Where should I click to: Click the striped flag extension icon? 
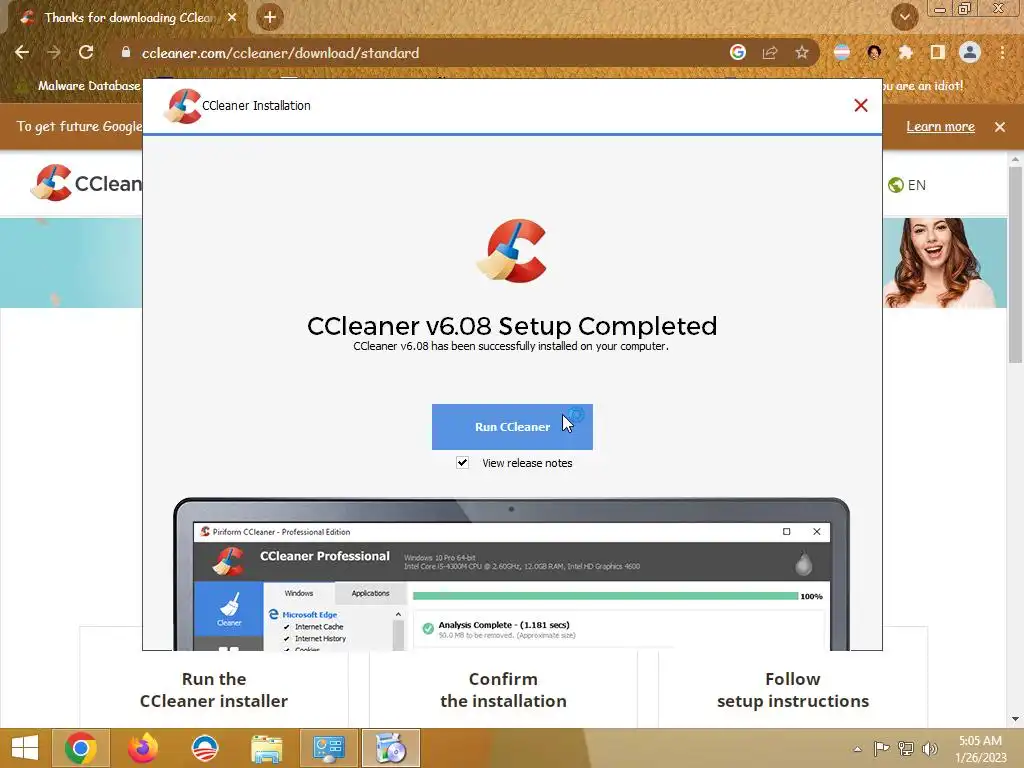pos(842,52)
